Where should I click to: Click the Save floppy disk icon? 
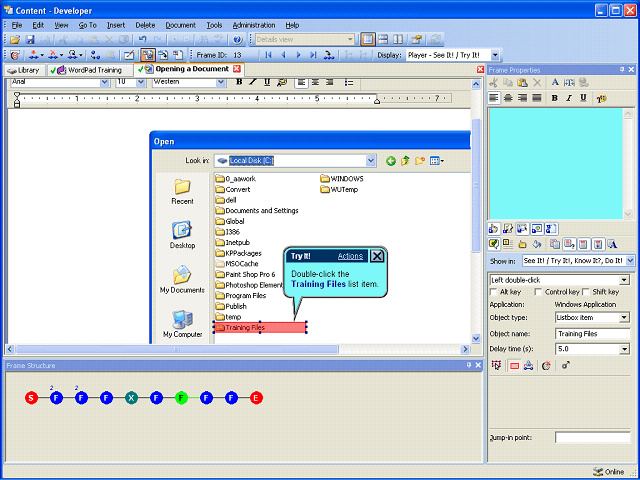pyautogui.click(x=30, y=40)
